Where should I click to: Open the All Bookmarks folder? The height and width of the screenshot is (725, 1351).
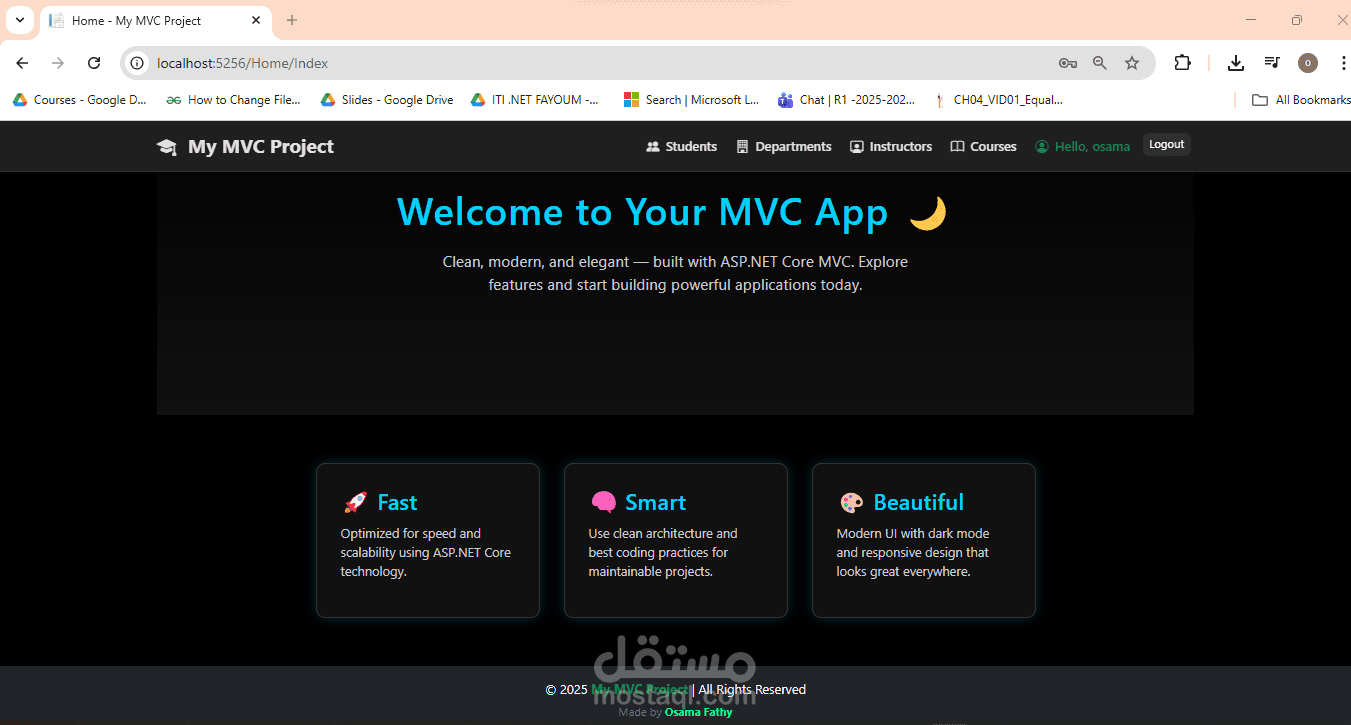click(1301, 100)
